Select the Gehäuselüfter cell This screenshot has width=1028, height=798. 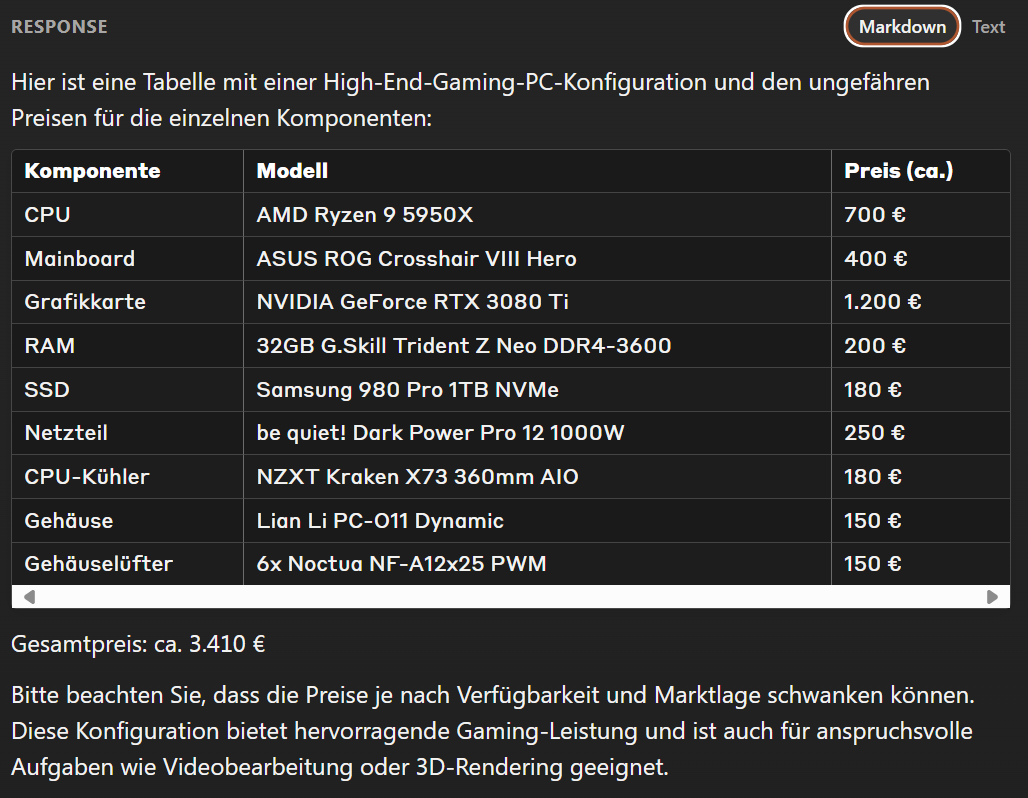[127, 564]
